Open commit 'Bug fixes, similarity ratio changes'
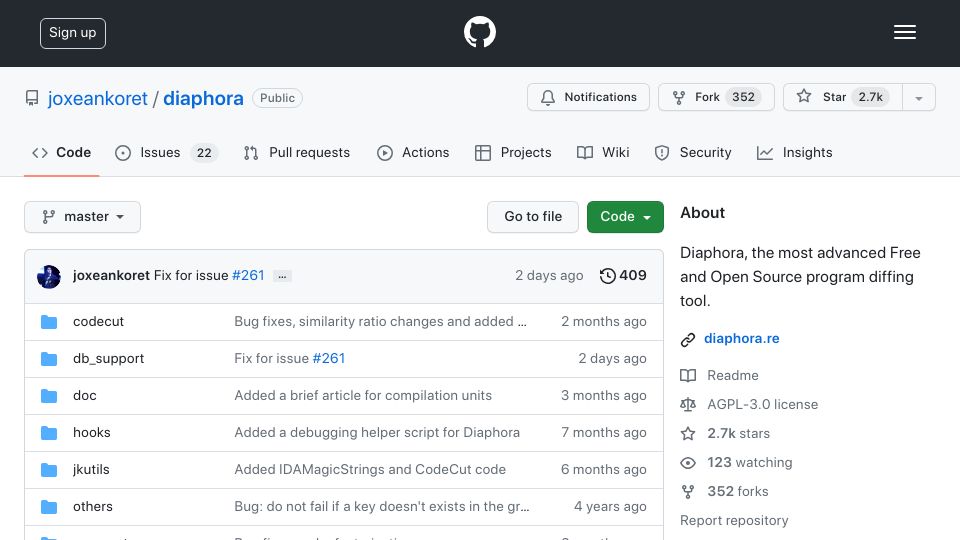960x540 pixels. (380, 321)
